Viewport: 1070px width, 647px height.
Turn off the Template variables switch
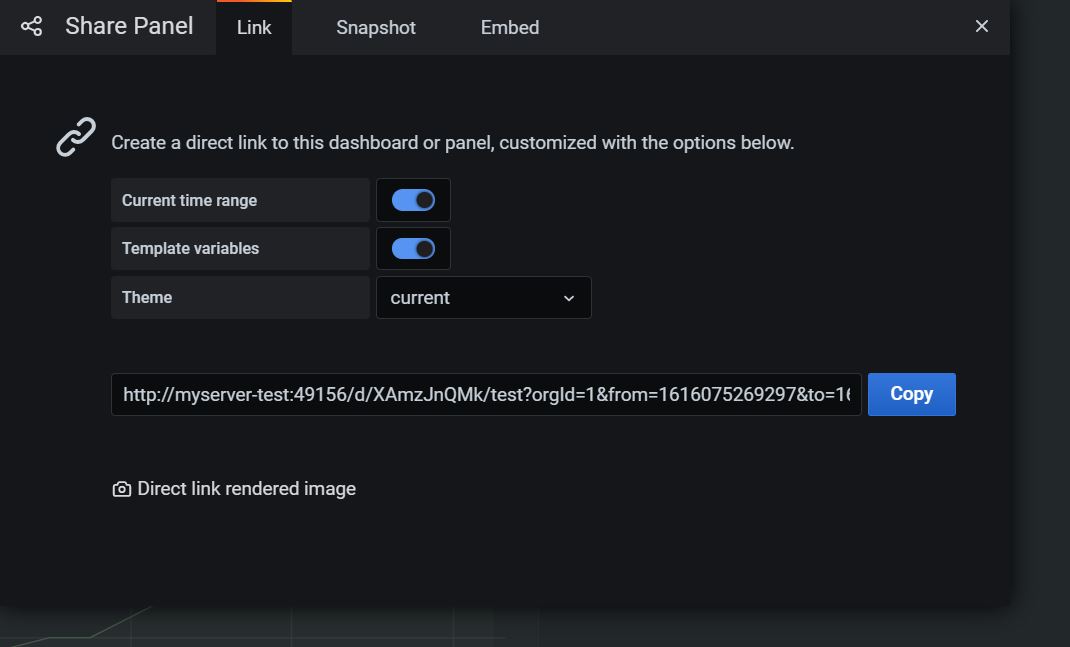[413, 248]
